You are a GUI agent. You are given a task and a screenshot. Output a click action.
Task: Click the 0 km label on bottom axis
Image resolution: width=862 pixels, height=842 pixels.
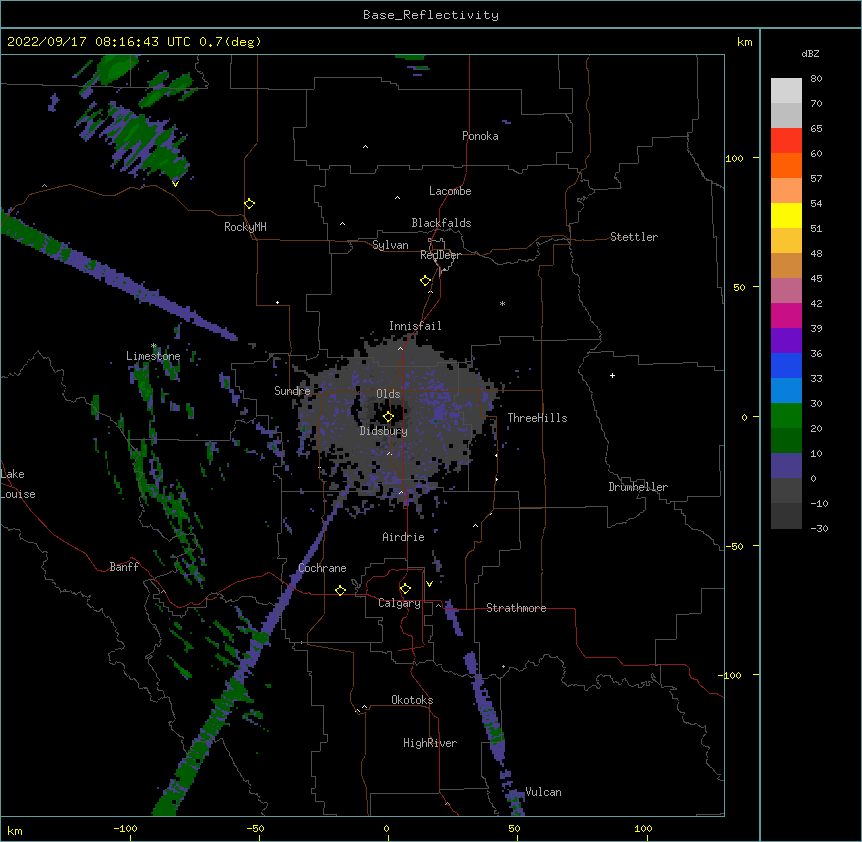(386, 828)
